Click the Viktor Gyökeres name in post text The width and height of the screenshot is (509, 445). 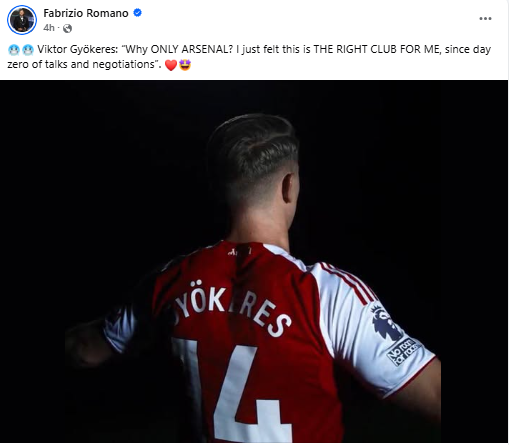coord(77,49)
